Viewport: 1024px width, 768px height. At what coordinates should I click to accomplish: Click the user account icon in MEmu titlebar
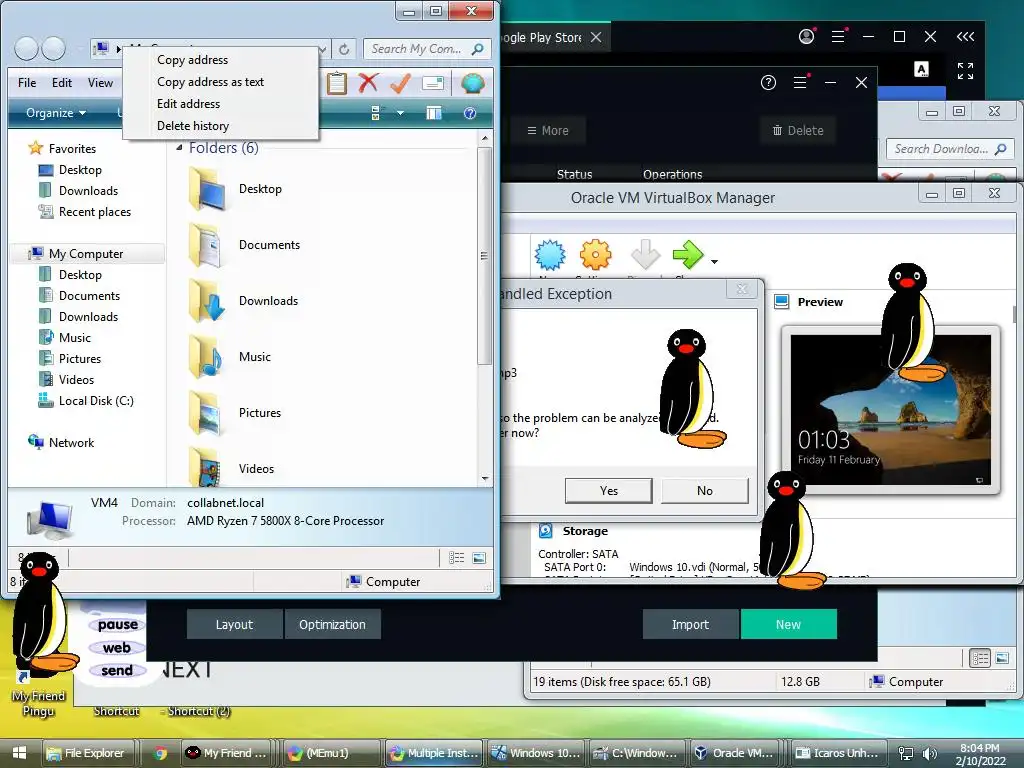click(x=807, y=37)
